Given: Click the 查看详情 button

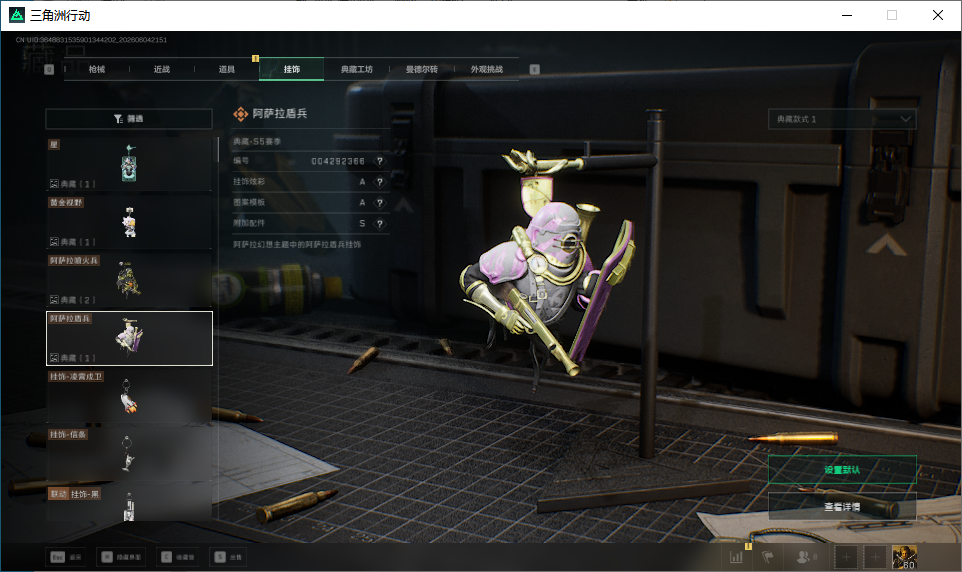Looking at the screenshot, I should tap(842, 507).
